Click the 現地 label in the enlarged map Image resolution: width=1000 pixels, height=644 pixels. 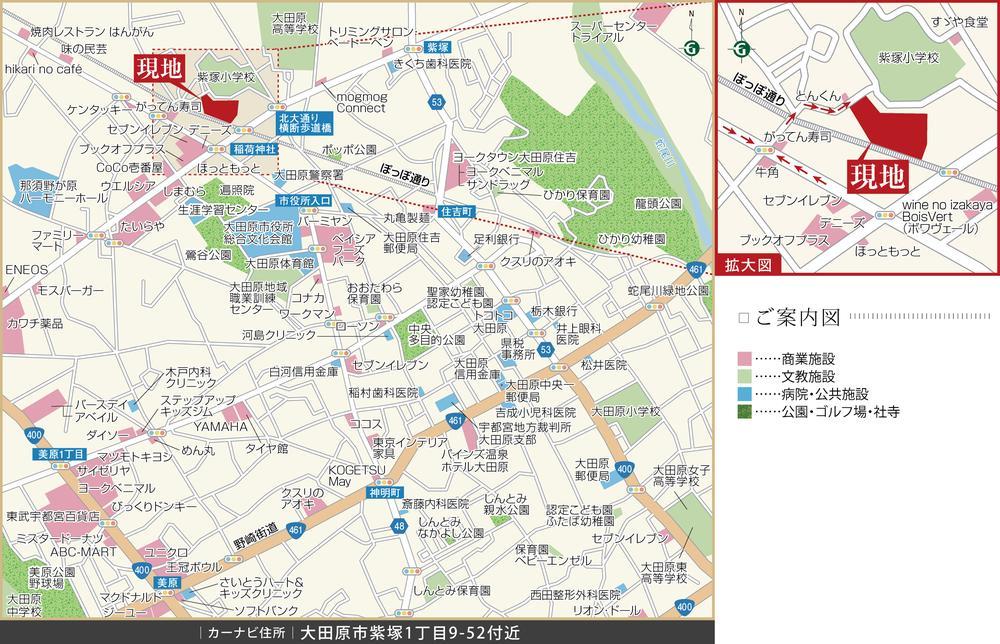click(878, 177)
